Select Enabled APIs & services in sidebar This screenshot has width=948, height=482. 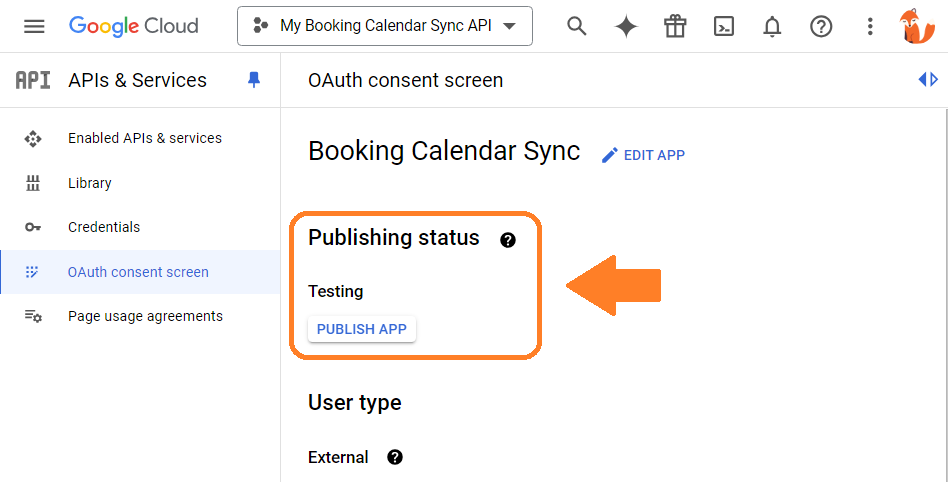140,138
